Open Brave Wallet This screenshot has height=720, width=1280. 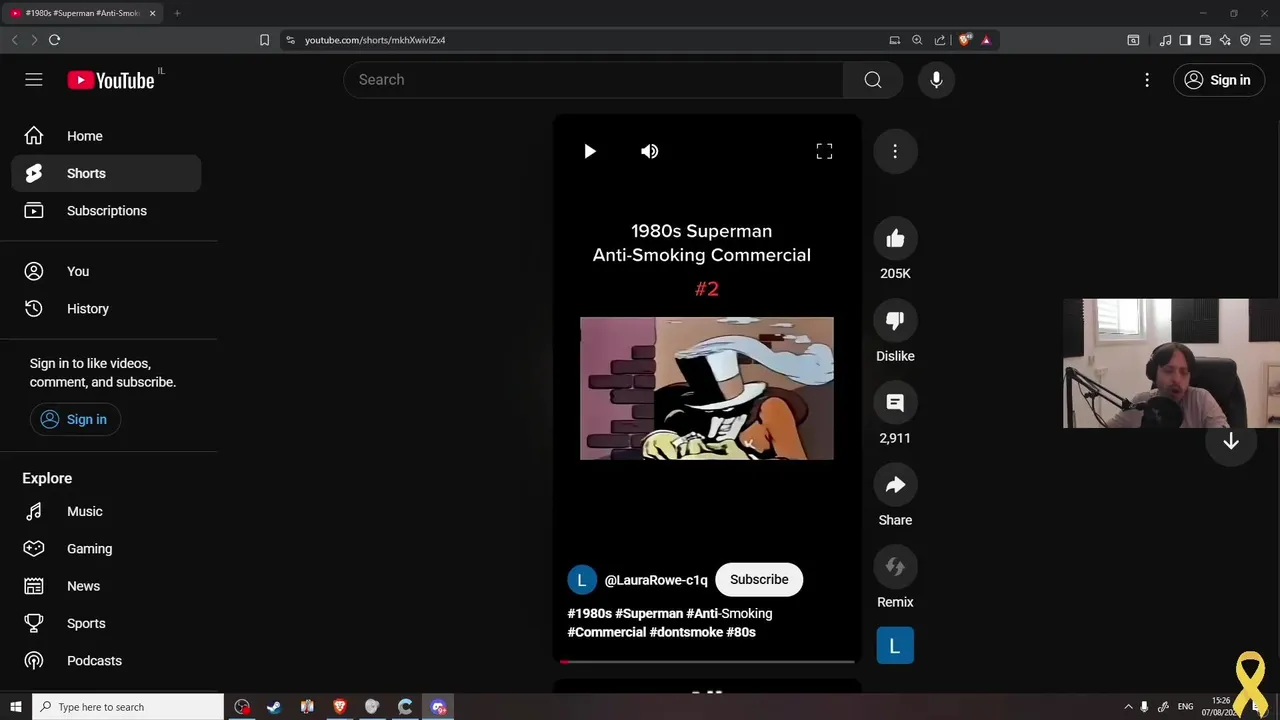click(1205, 40)
